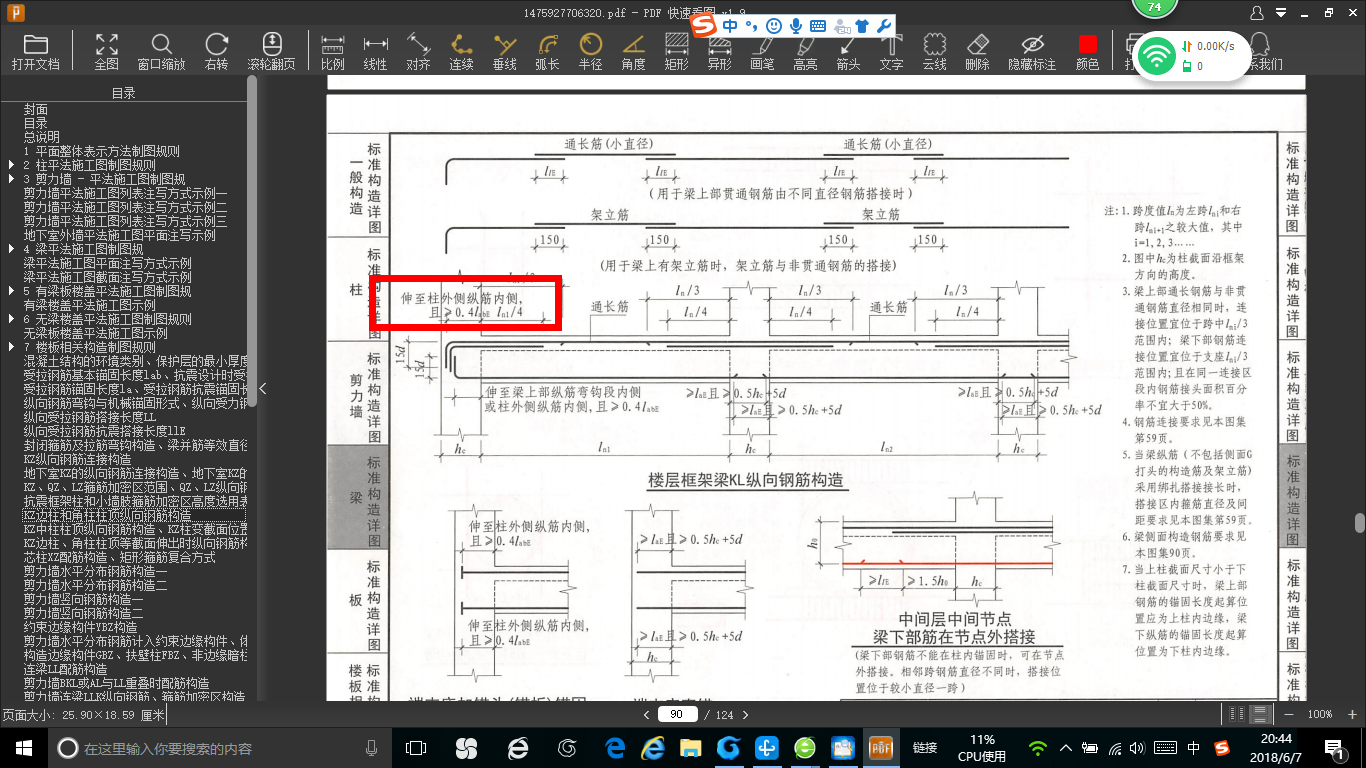The image size is (1366, 768).
Task: Open the Windows Start menu
Action: click(22, 747)
